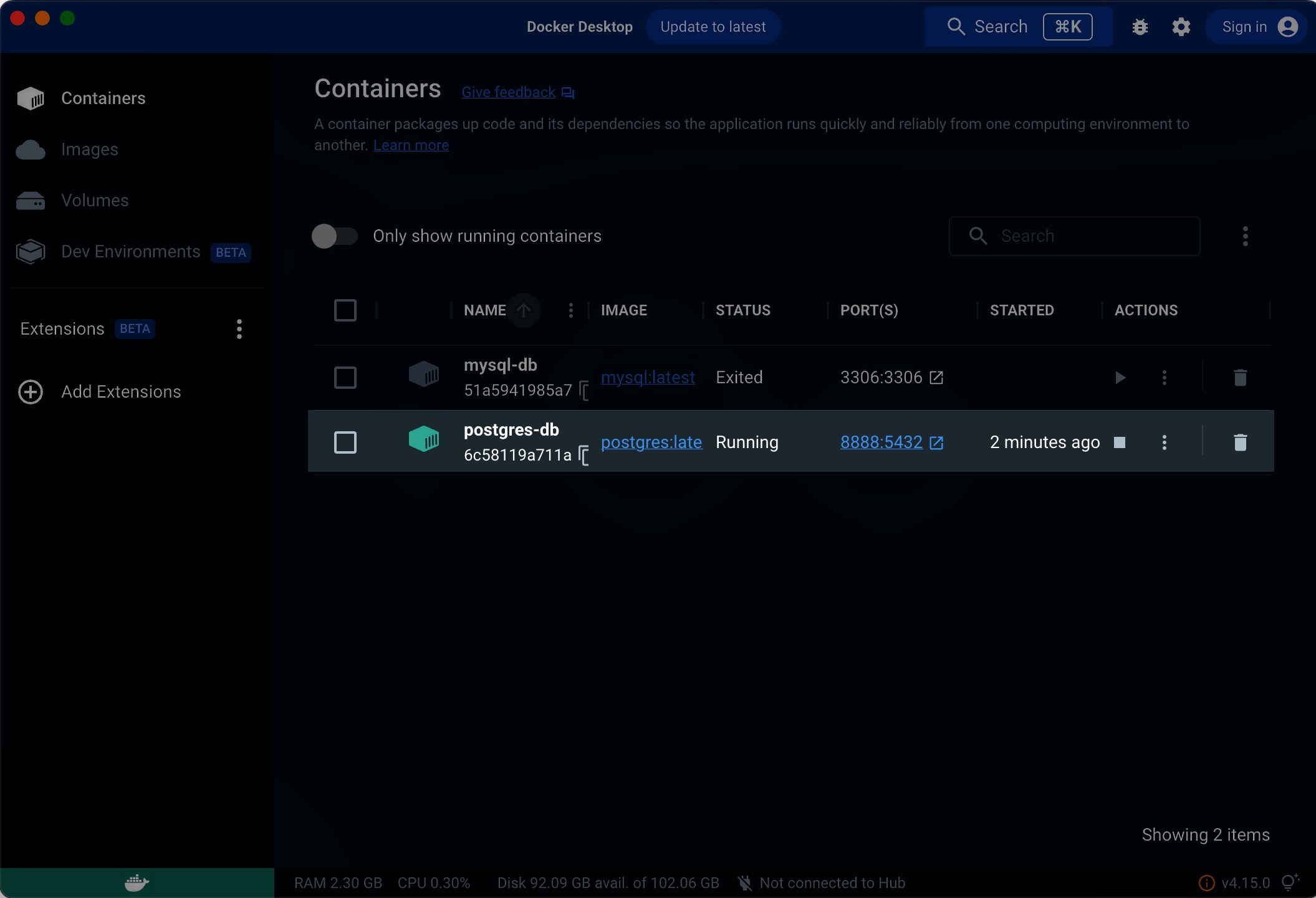Start the mysql-db container with play icon
The image size is (1316, 898).
(1120, 378)
